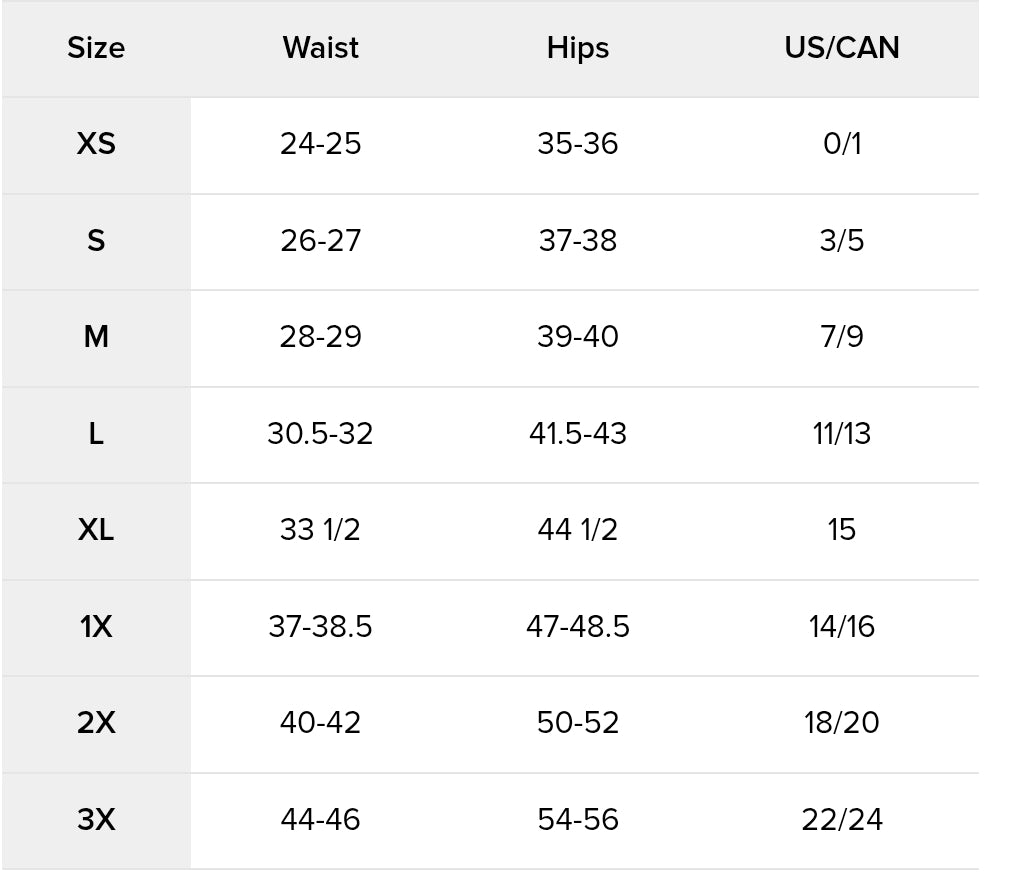Select the 1X size row label
Screen dimensions: 1029x877
(96, 627)
